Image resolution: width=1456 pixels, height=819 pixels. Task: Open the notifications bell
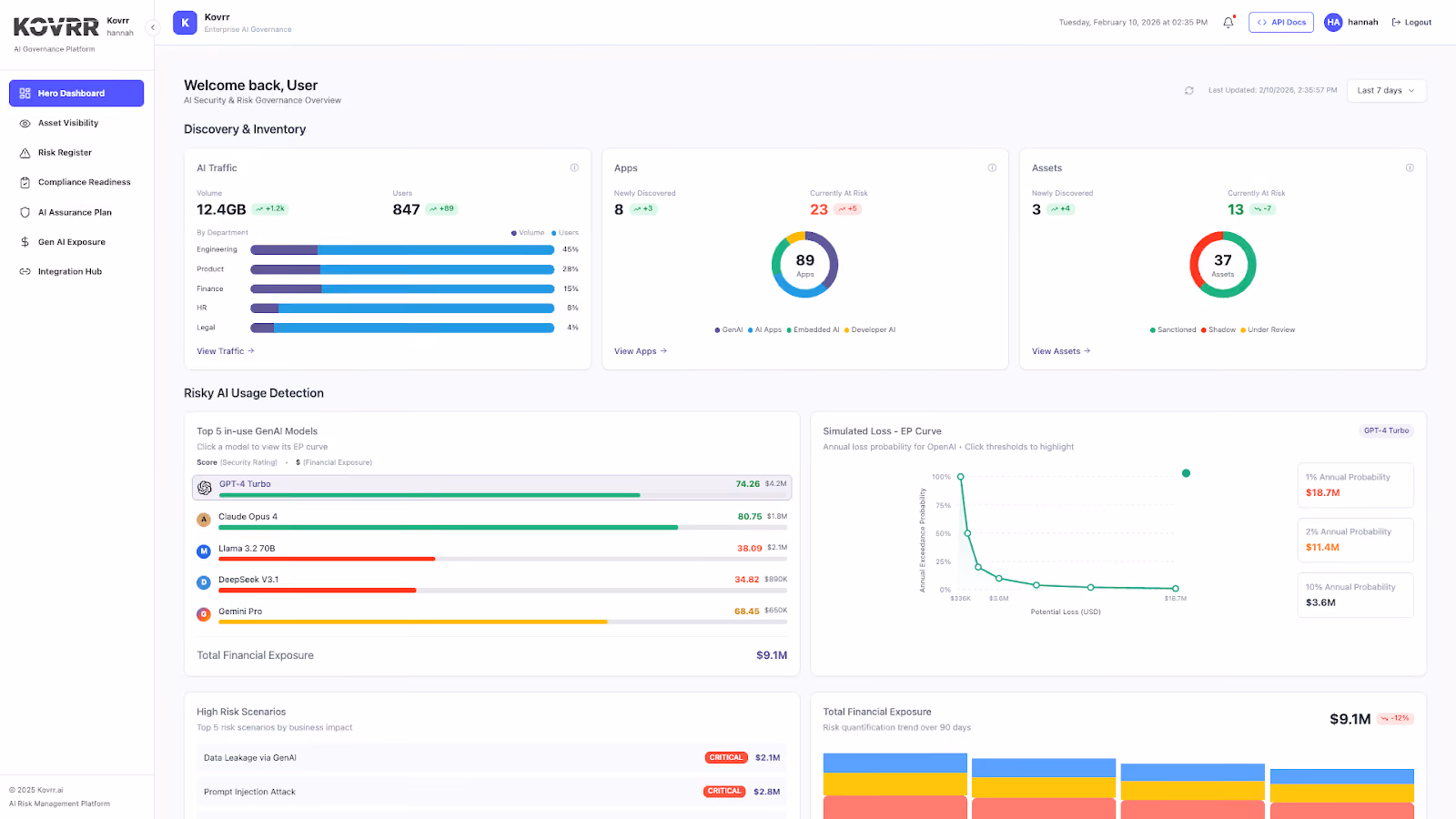pos(1228,22)
